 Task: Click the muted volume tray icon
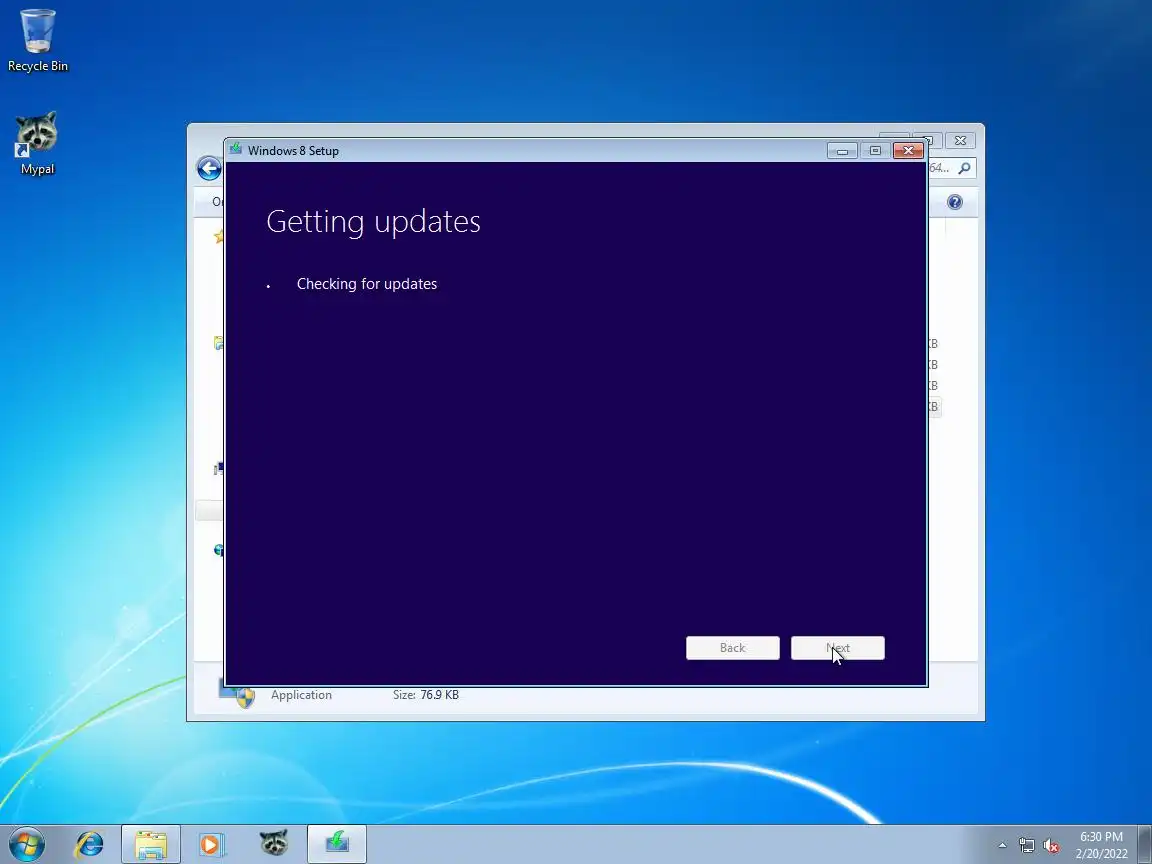point(1051,846)
